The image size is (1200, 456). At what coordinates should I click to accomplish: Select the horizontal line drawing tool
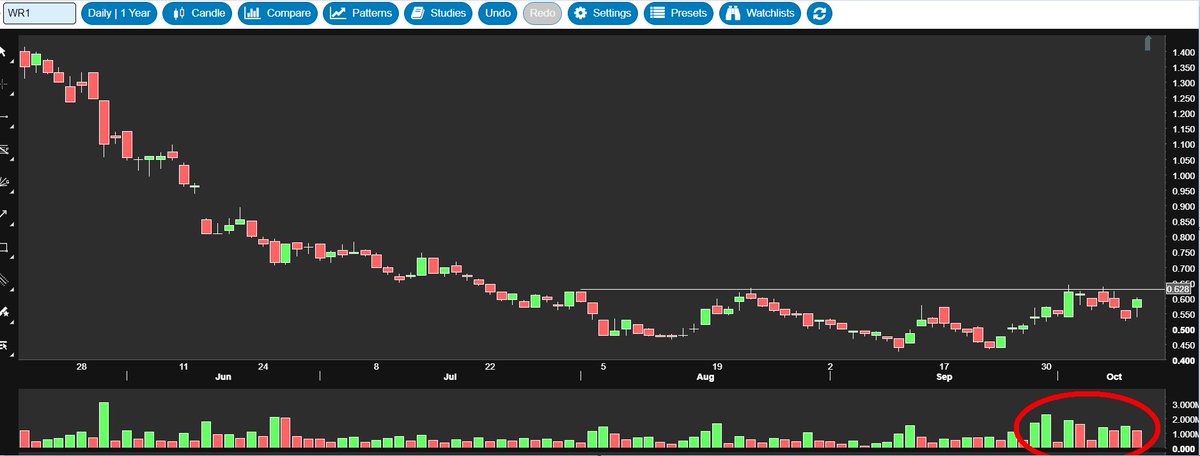5,118
